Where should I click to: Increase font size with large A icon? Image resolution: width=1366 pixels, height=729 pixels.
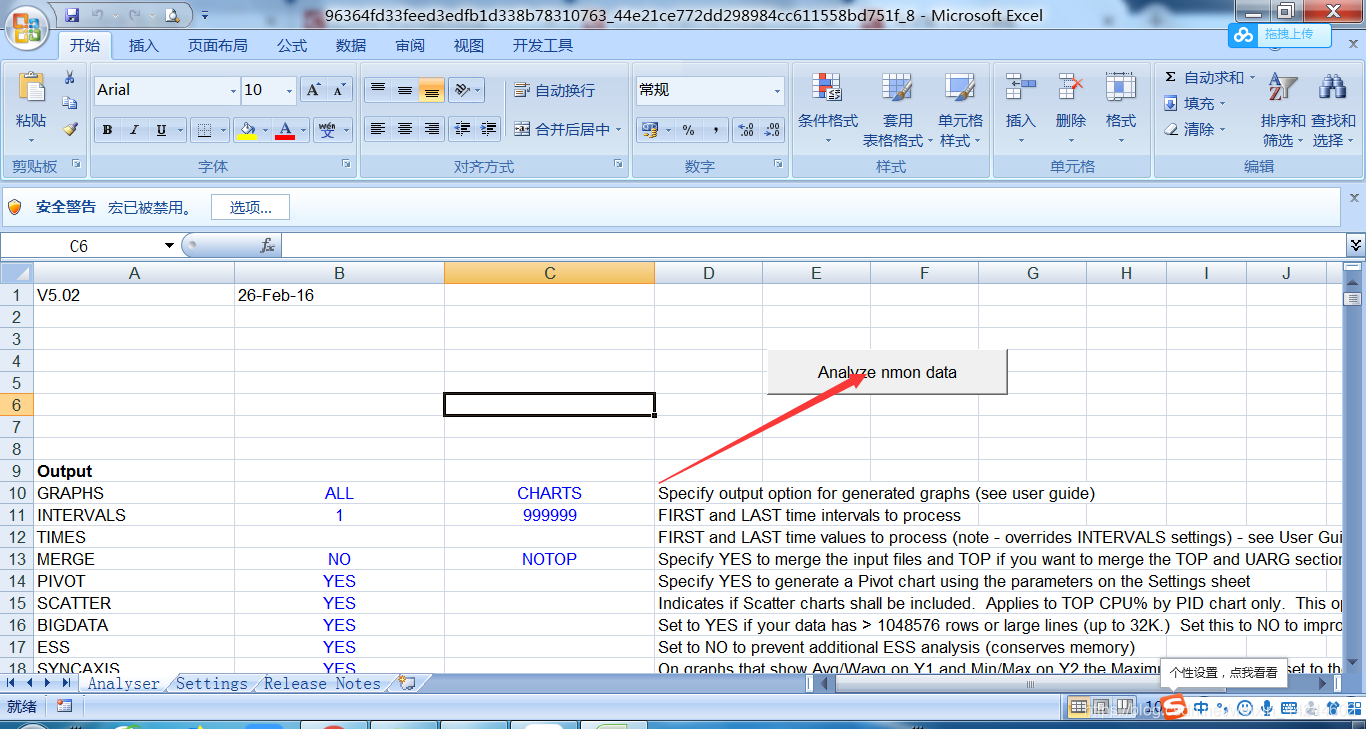click(x=314, y=90)
